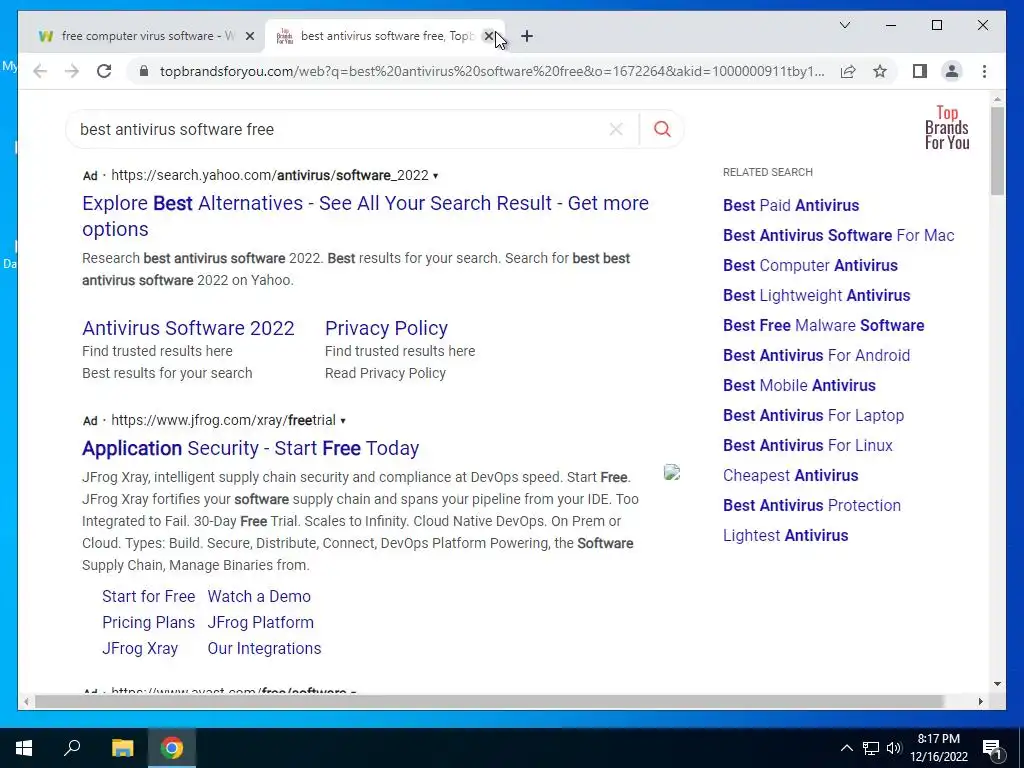Screen dimensions: 1024x768
Task: Close the 'free computer virus software' tab
Action: point(249,37)
